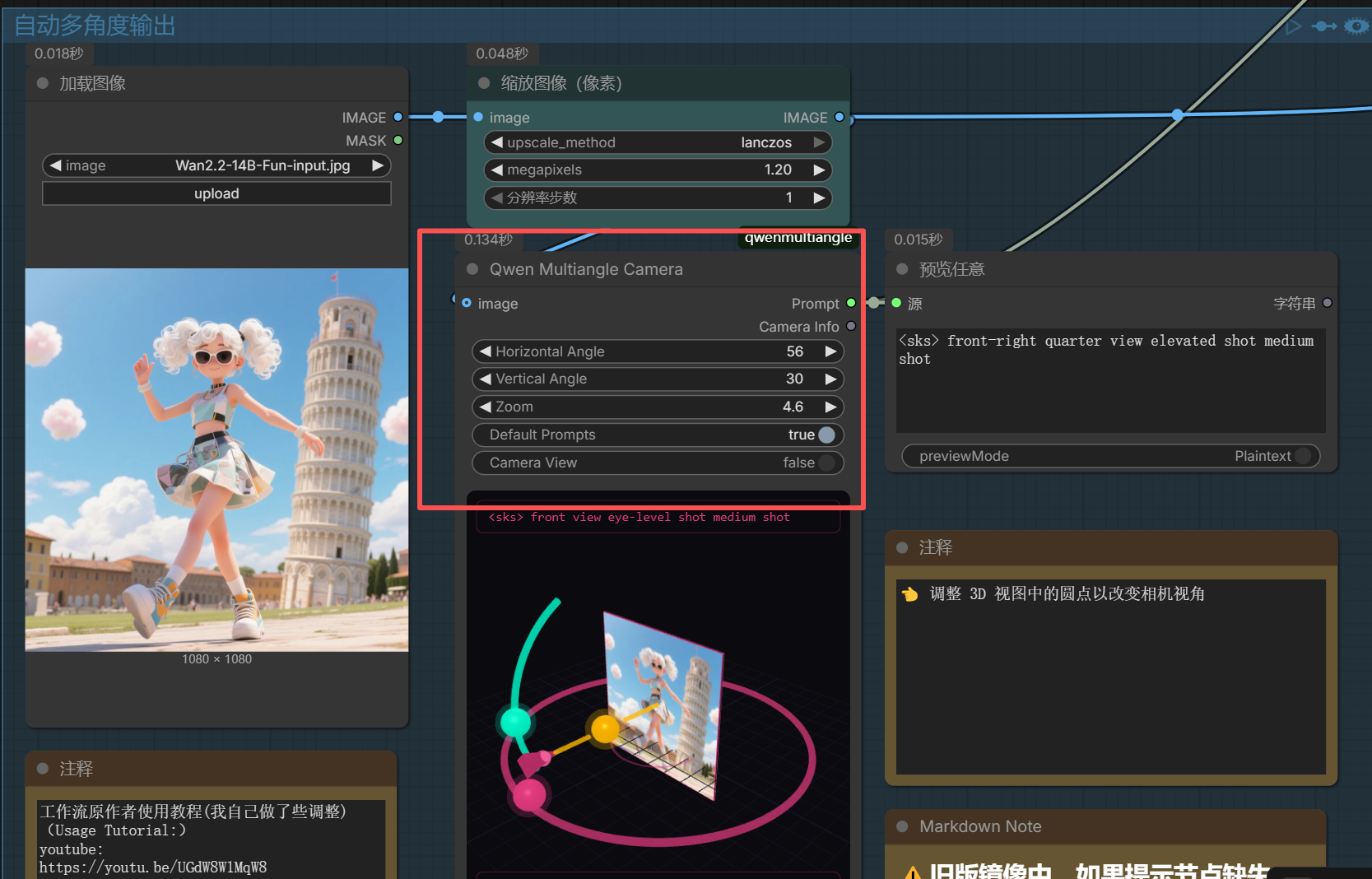Image resolution: width=1372 pixels, height=879 pixels.
Task: Select the next image file with right arrow
Action: coord(378,165)
